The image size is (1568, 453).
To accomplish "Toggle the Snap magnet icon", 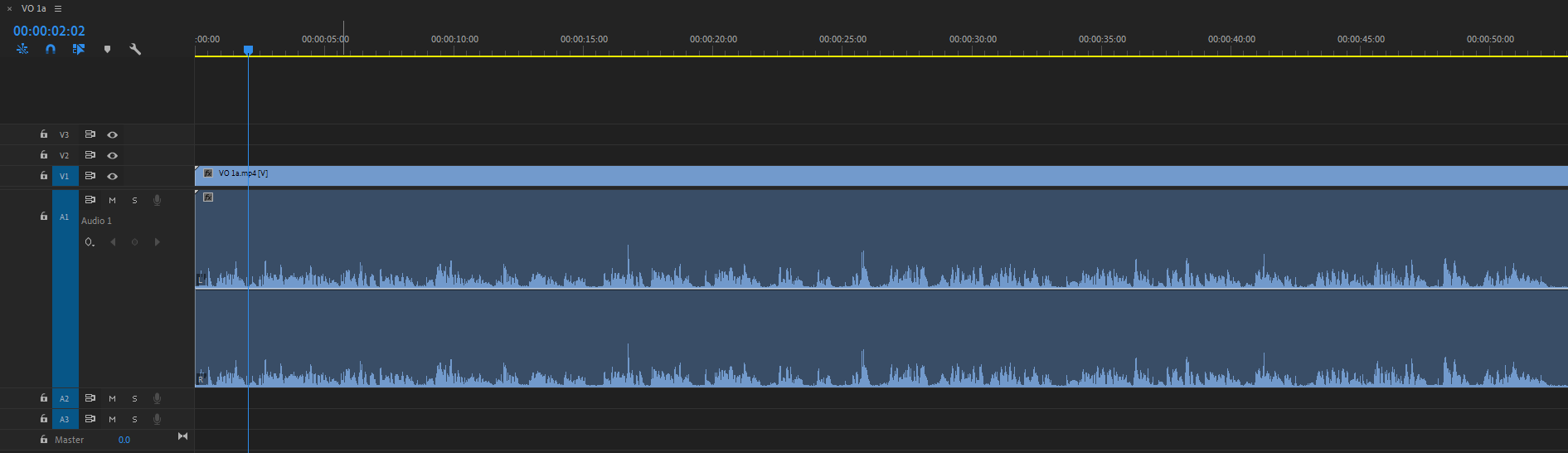I will coord(51,50).
